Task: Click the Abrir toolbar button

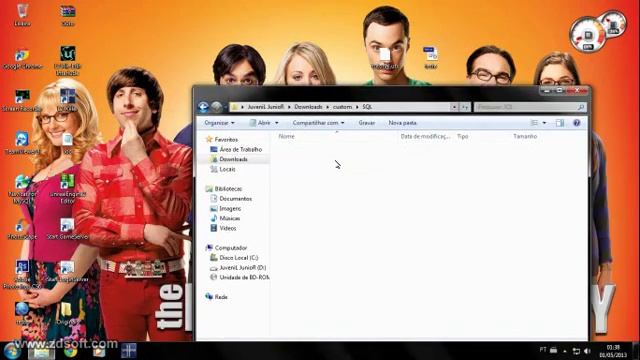Action: click(x=260, y=123)
